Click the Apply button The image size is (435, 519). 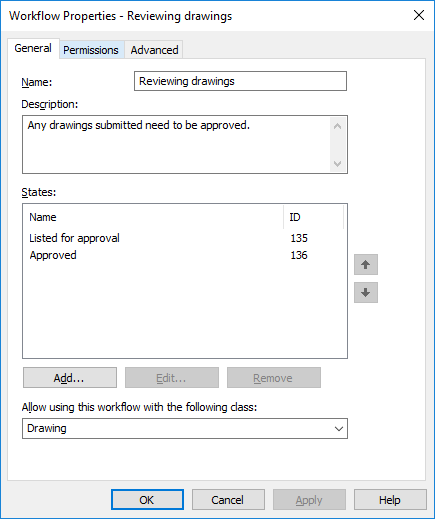(x=309, y=500)
